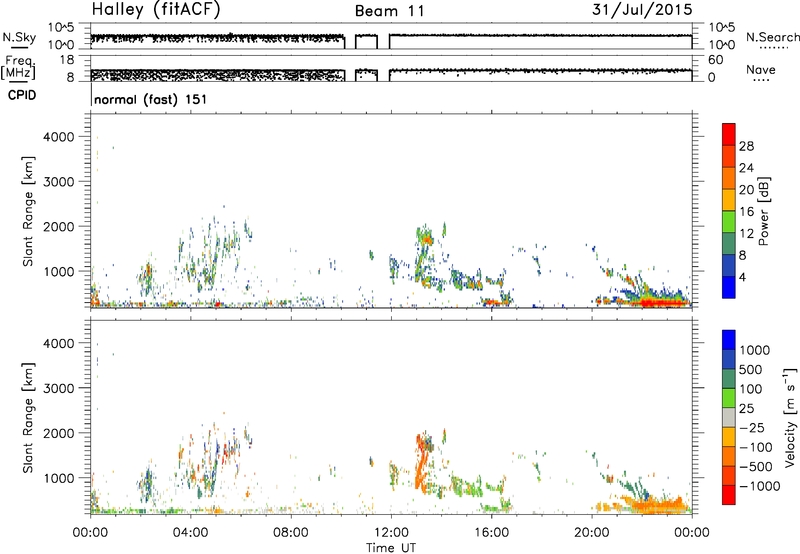Click the '4000' tick of power panel
800x554 pixels.
click(x=59, y=137)
